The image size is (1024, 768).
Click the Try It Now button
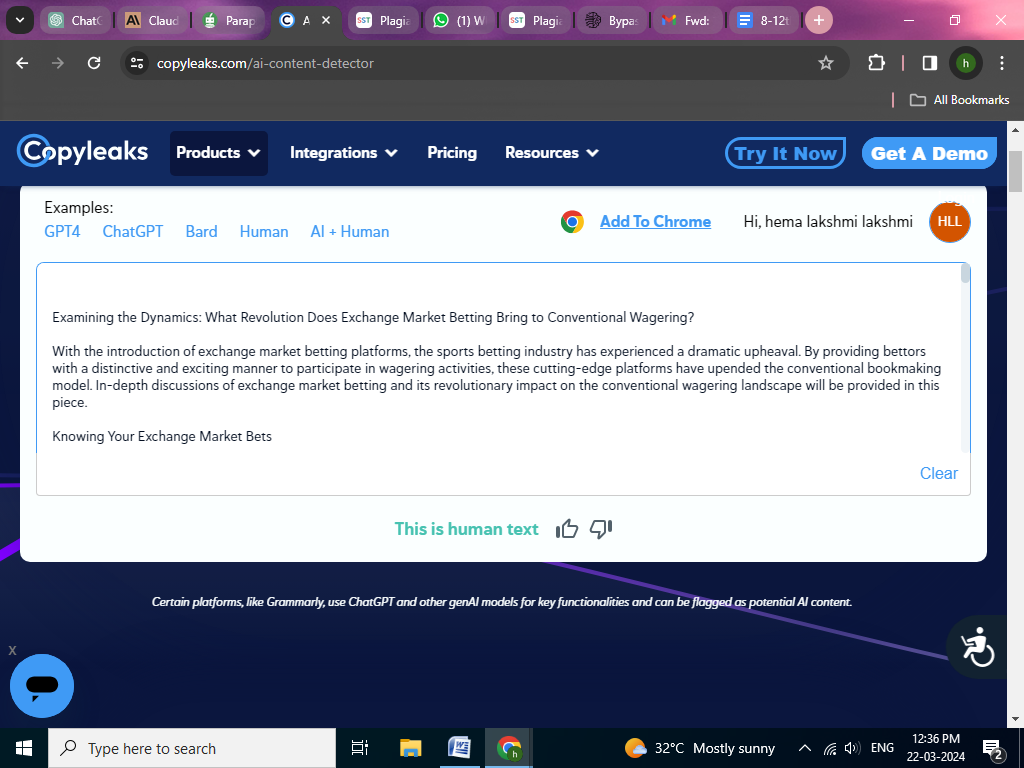(x=785, y=153)
